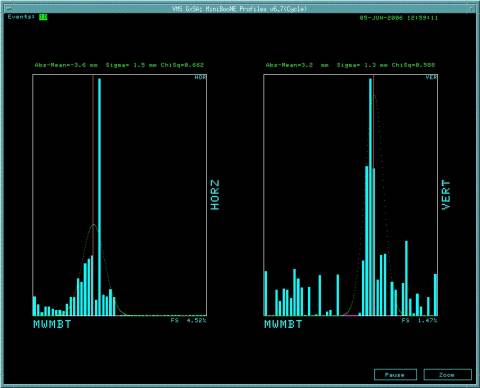The image size is (480, 388).
Task: Click the tallest bar in HORZ histogram
Action: click(x=99, y=197)
